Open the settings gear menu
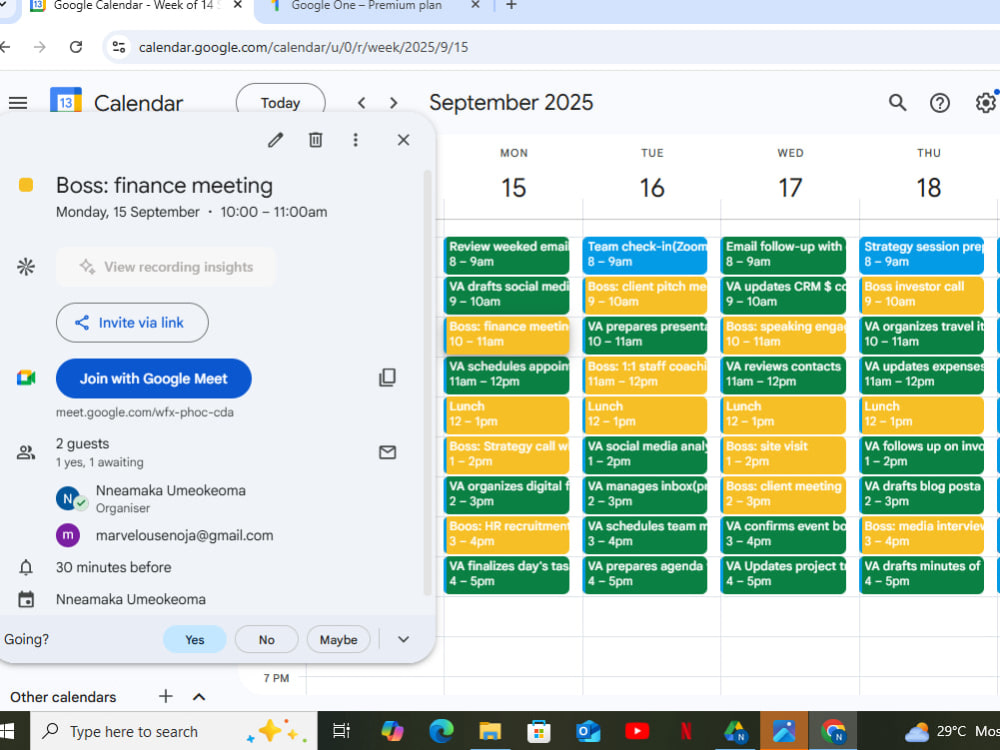Screen dimensions: 1000x750 pos(985,103)
